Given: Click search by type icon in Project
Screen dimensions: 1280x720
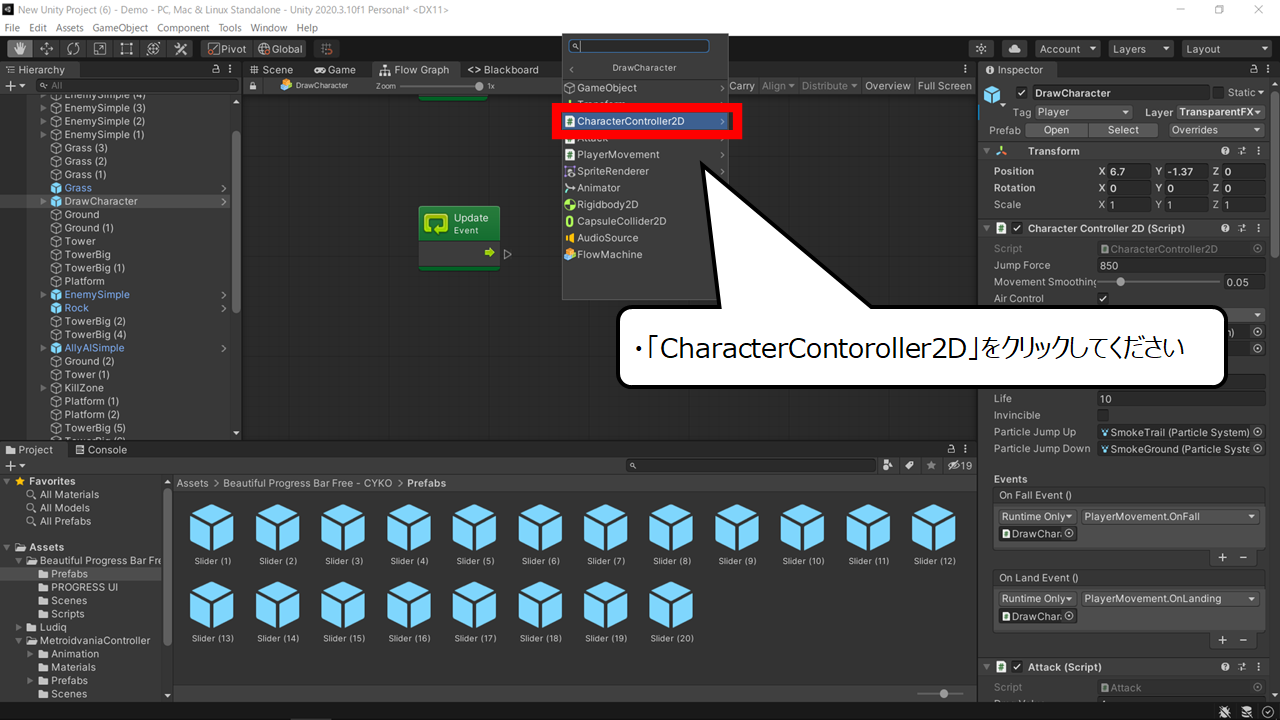Looking at the screenshot, I should (x=888, y=465).
